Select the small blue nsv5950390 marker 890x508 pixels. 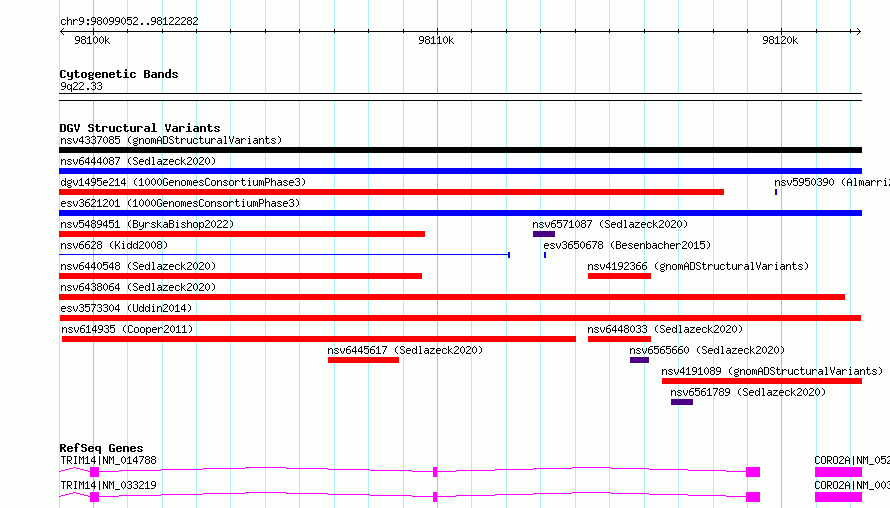click(x=776, y=192)
